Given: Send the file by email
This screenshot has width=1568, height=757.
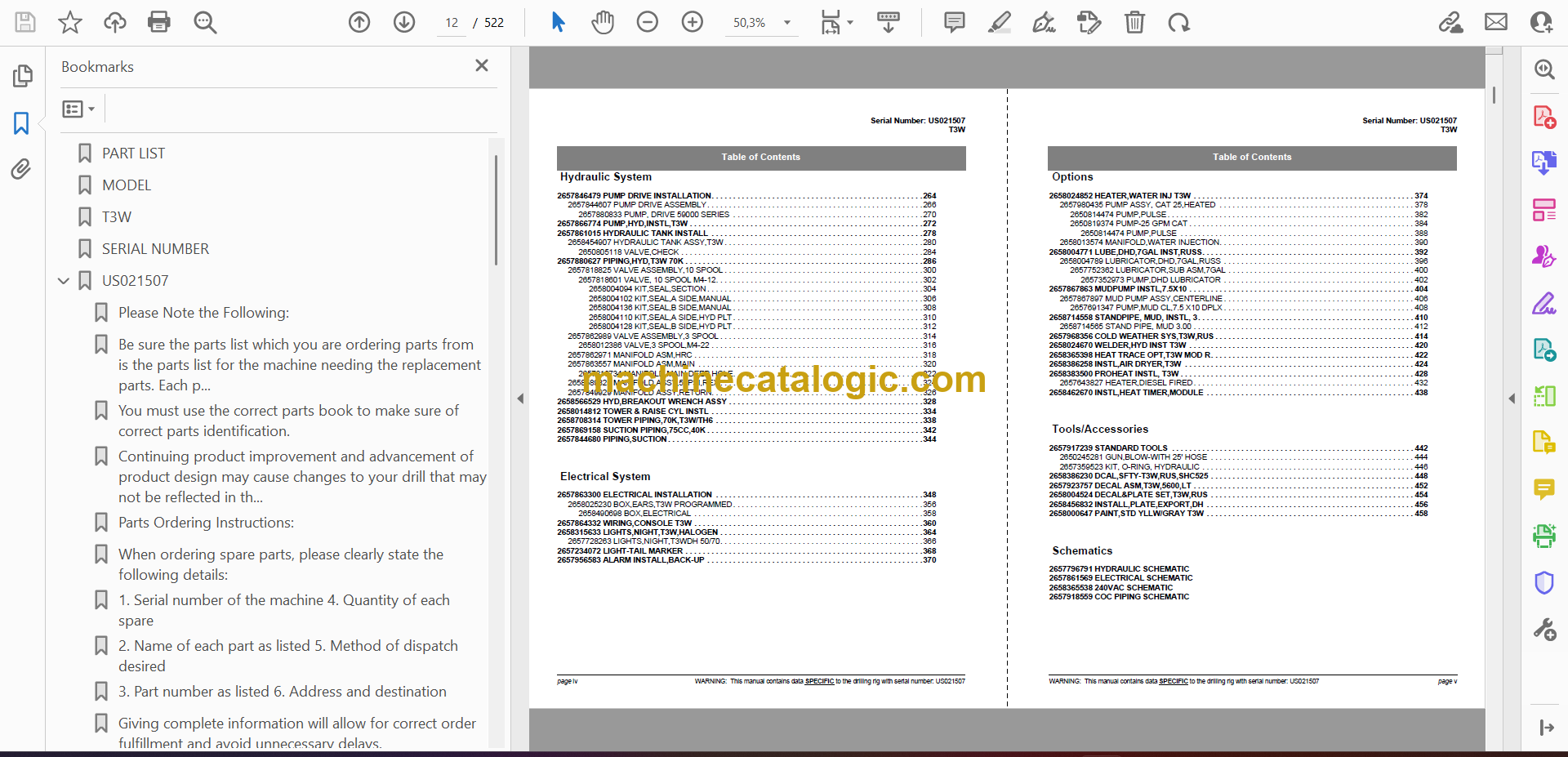Looking at the screenshot, I should click(1496, 22).
